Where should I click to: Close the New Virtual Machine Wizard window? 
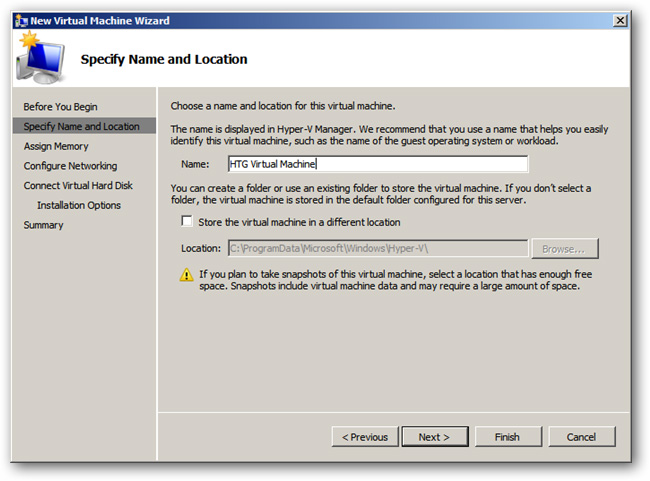620,20
